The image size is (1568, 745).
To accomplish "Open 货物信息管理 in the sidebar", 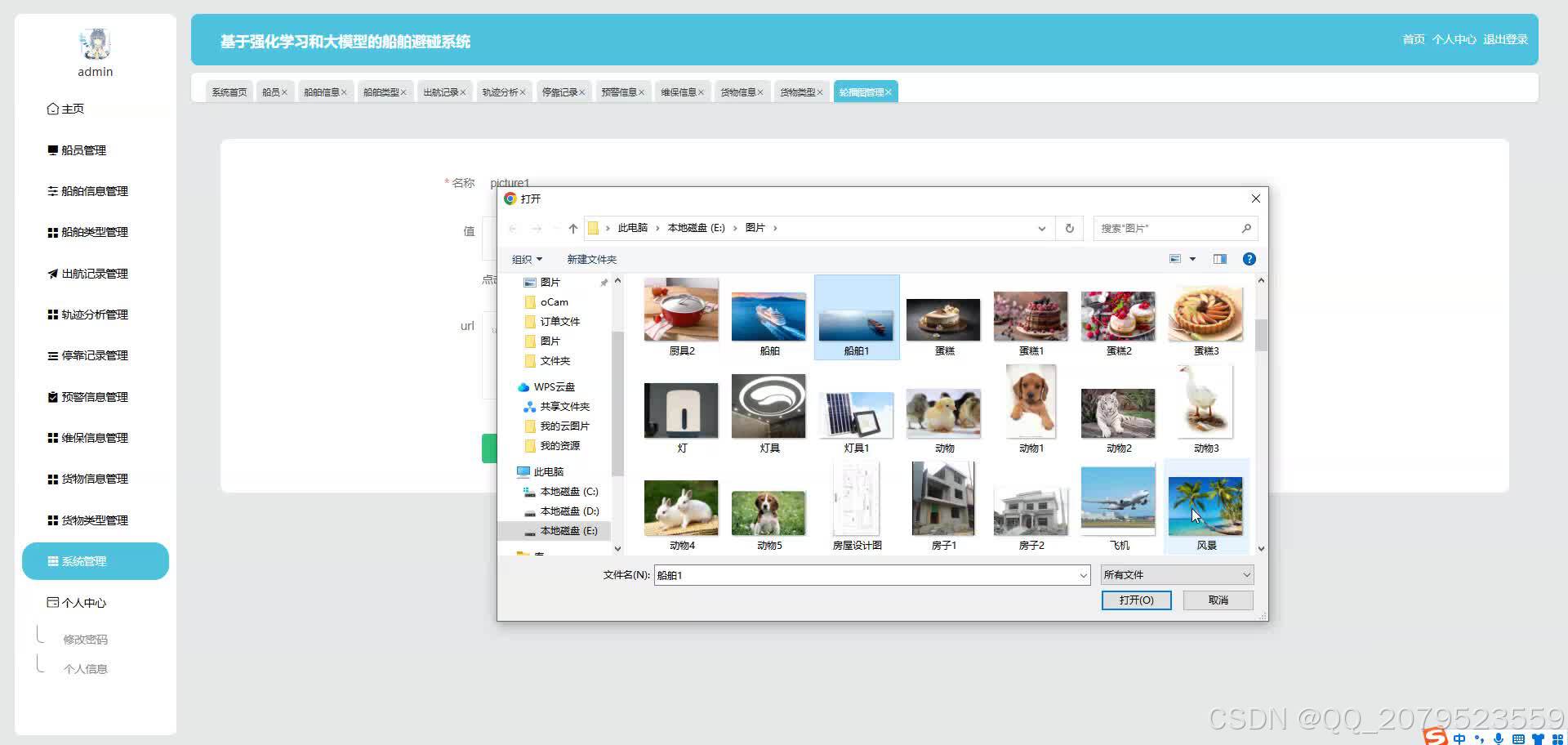I will tap(88, 479).
